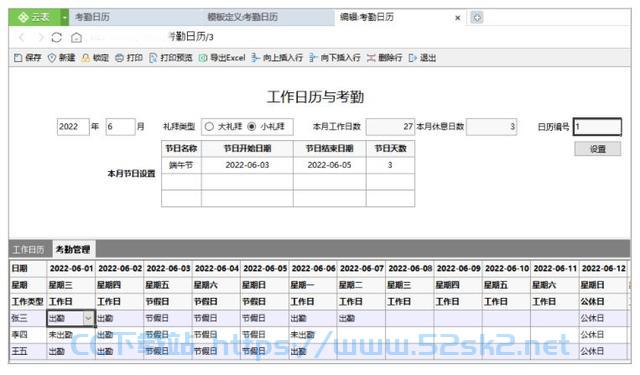
Task: Click the 日历编号 input field
Action: click(598, 126)
